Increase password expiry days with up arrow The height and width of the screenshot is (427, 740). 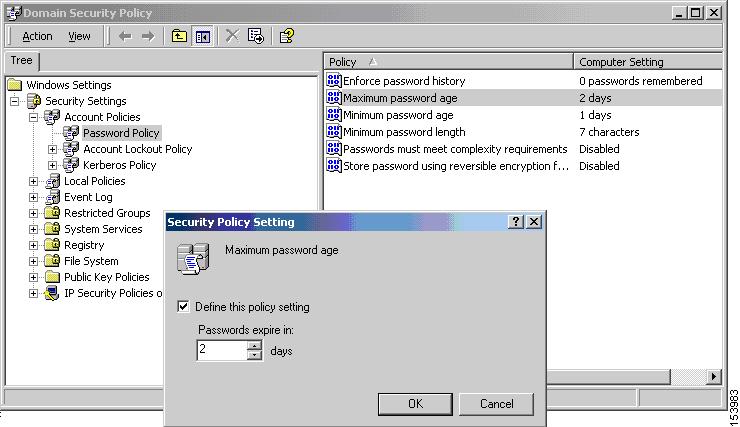(254, 345)
